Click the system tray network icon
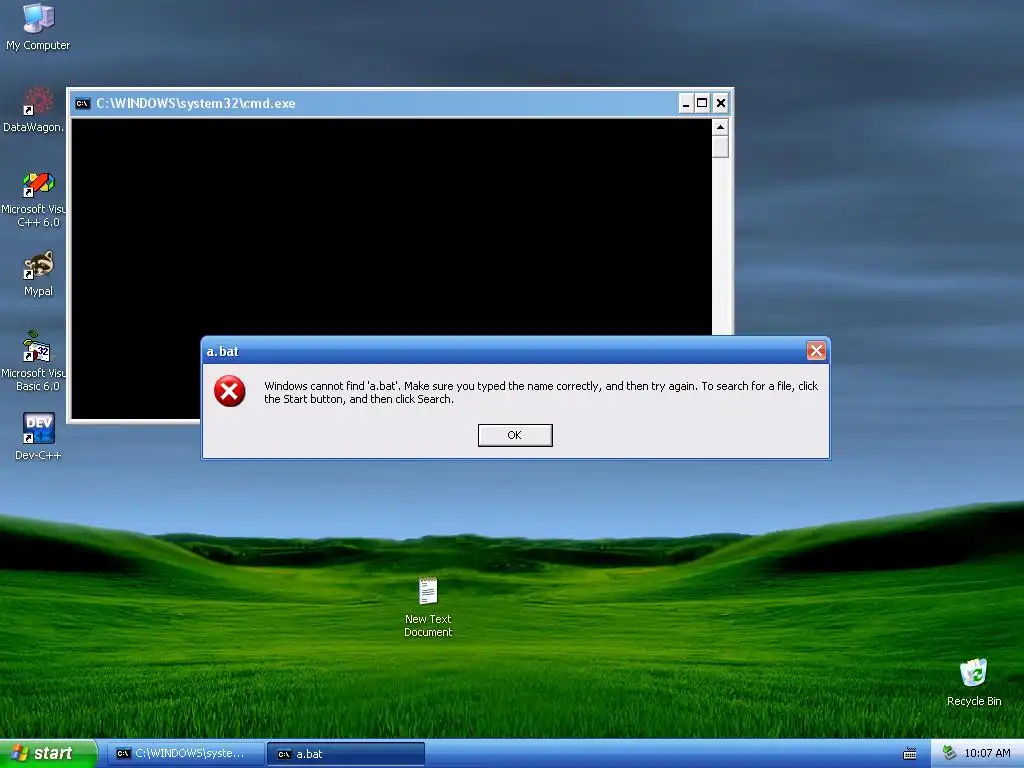This screenshot has height=768, width=1024. click(x=949, y=754)
